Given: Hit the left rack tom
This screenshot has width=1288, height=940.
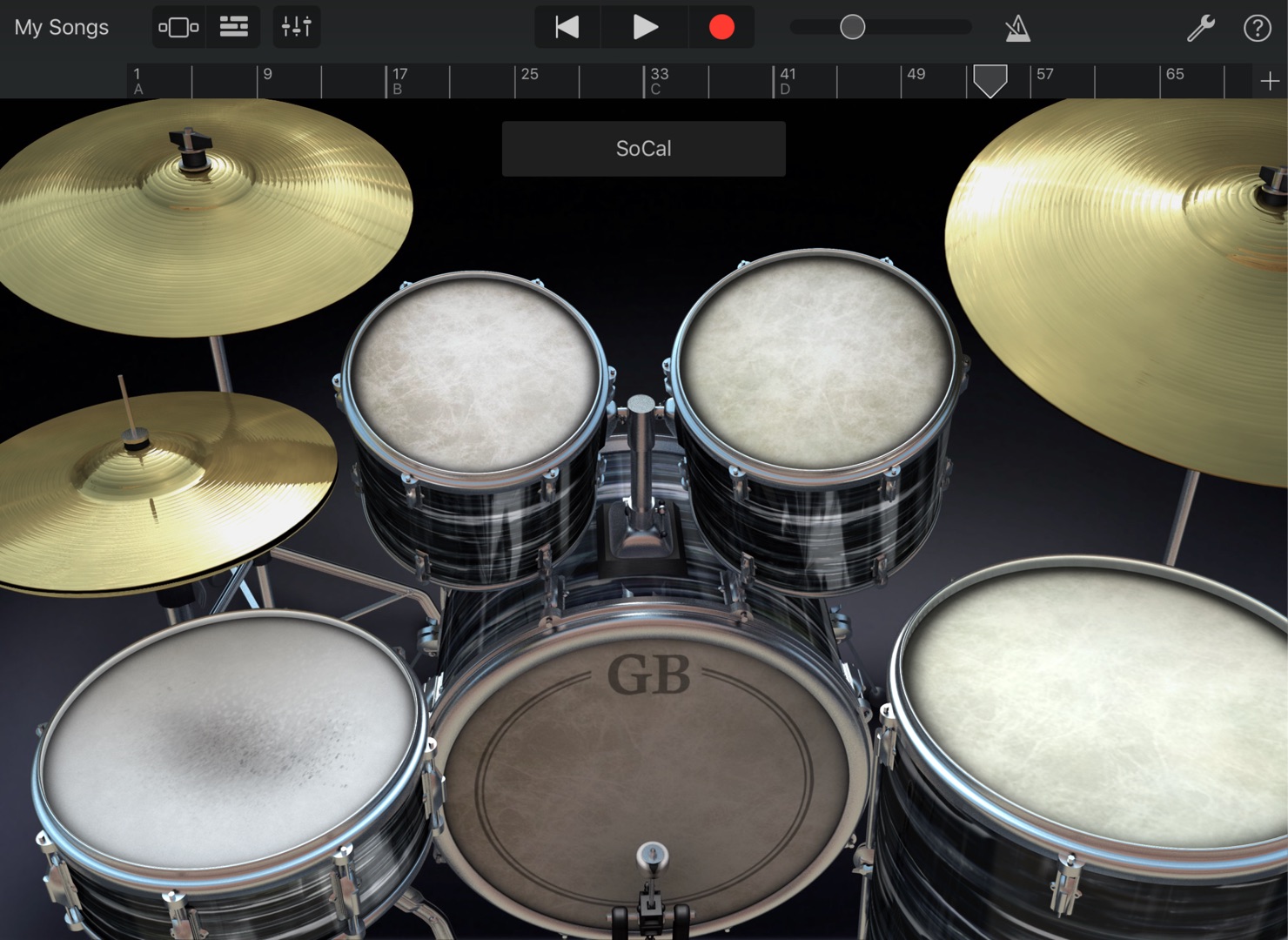Looking at the screenshot, I should [475, 373].
